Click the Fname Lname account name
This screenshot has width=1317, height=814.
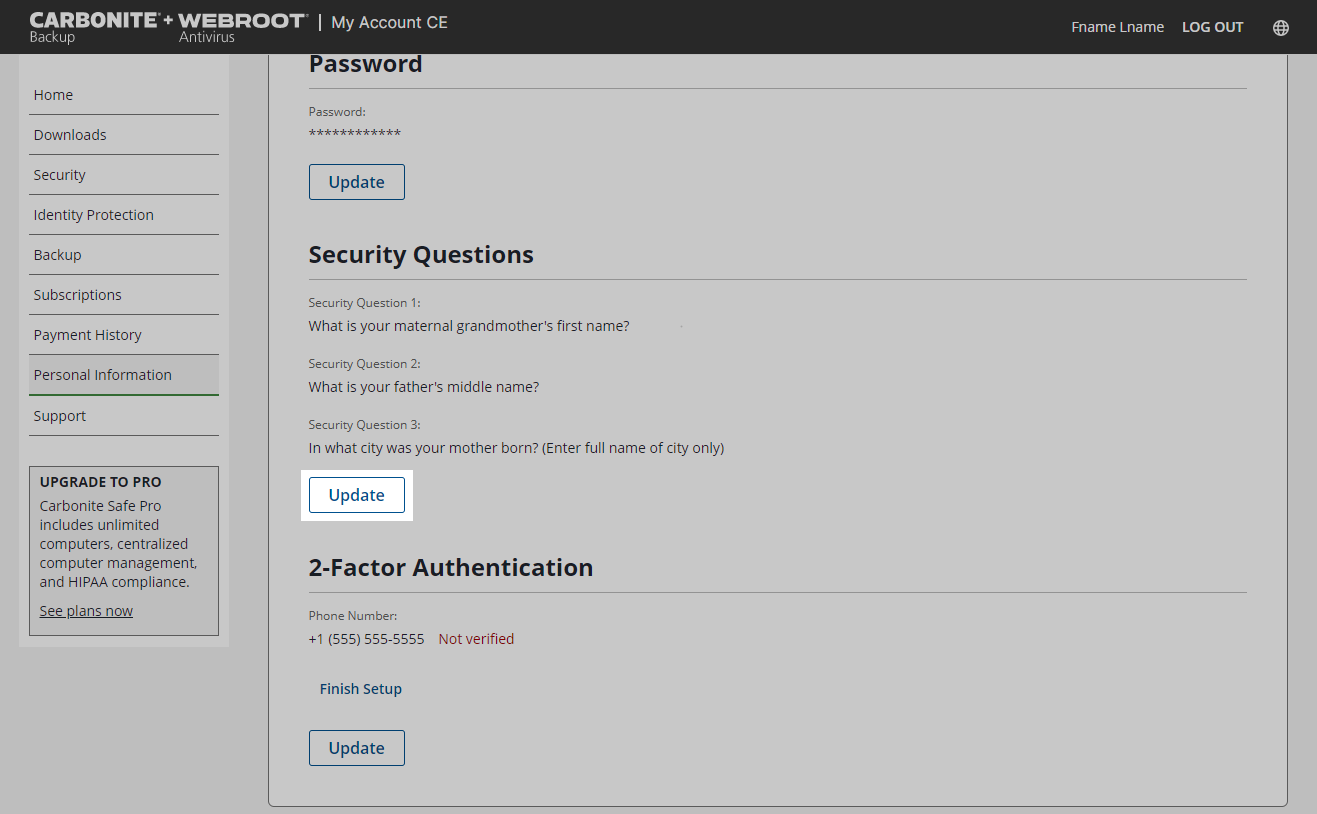(x=1117, y=27)
